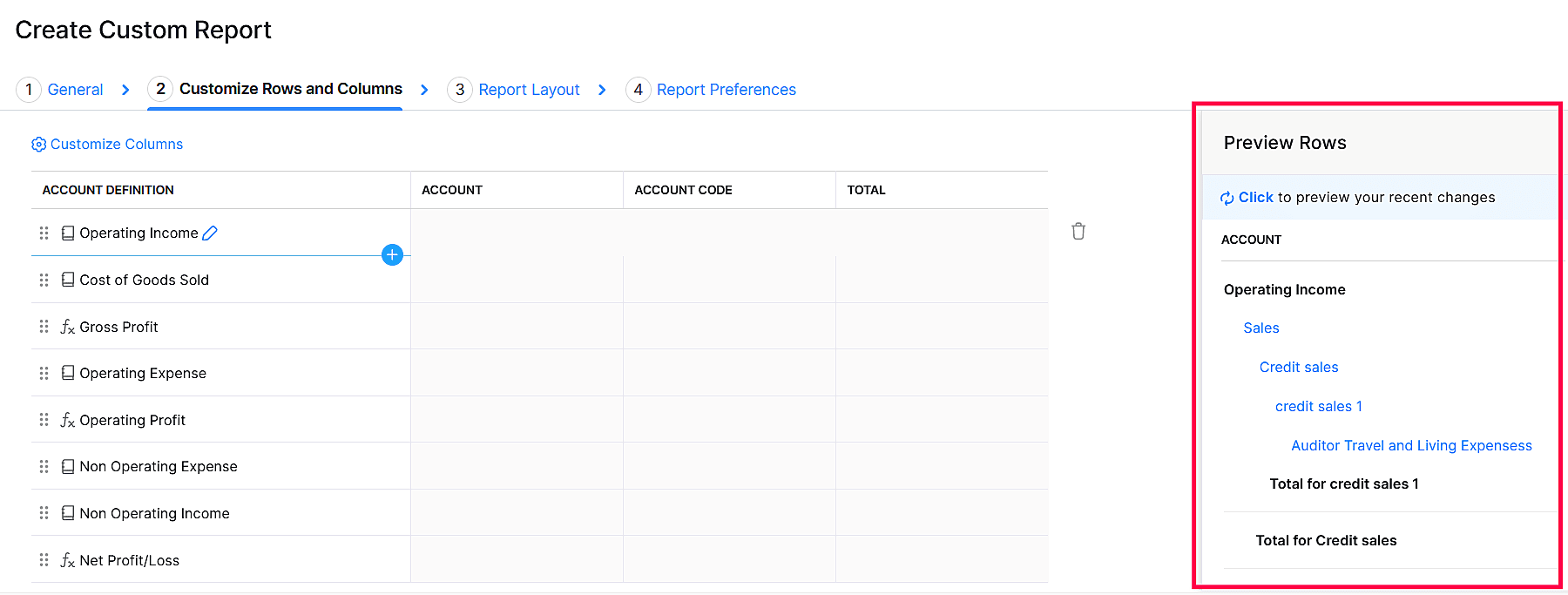Click the refresh icon in Preview Rows
The image size is (1568, 595).
click(1227, 199)
